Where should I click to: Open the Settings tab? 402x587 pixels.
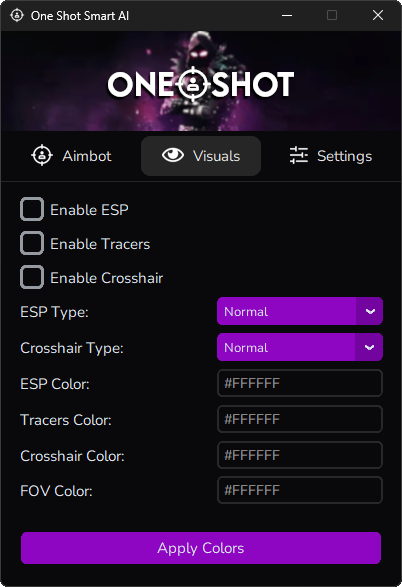pyautogui.click(x=331, y=156)
